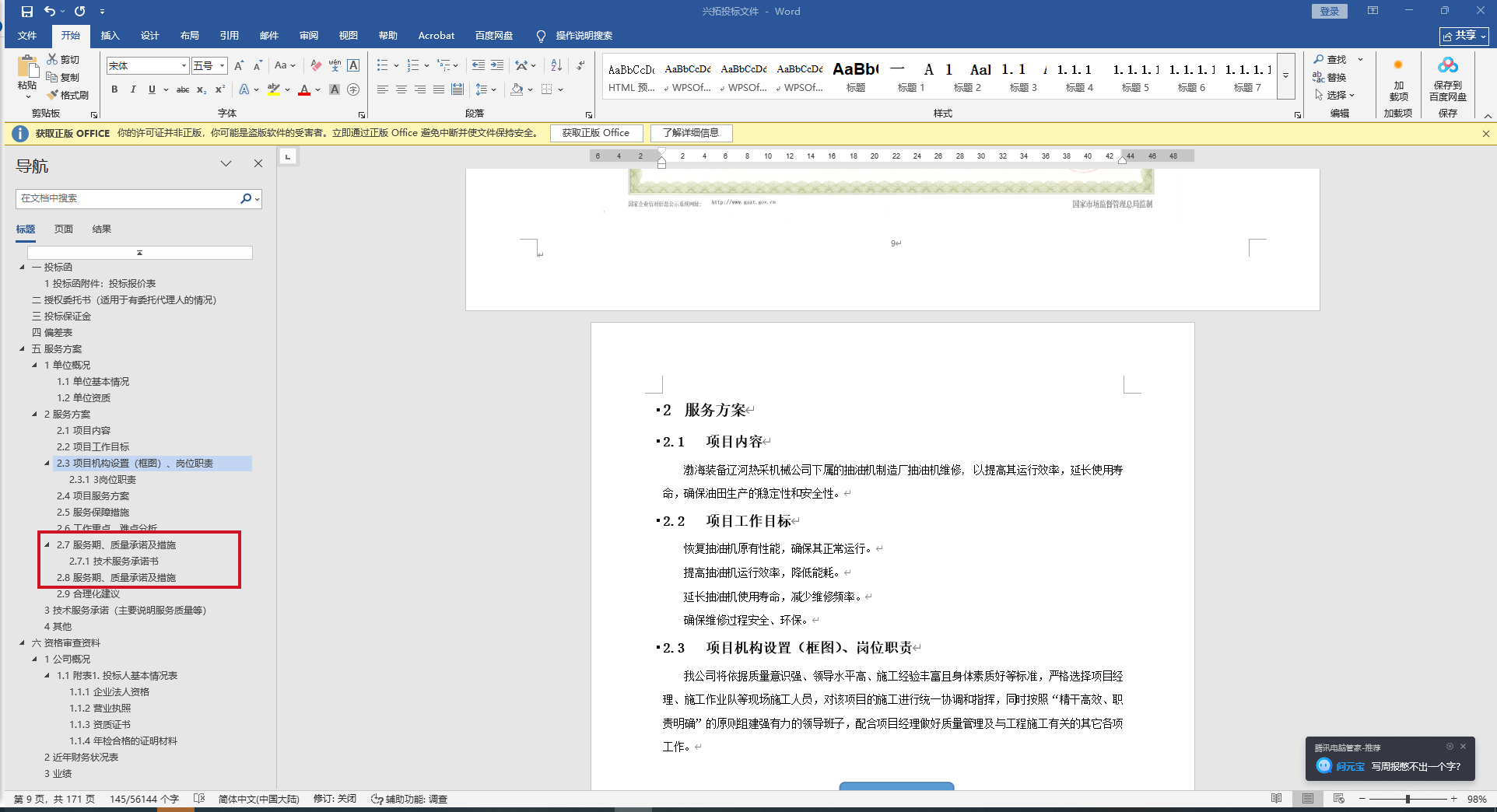Screen dimensions: 1497x812
Task: Toggle bold formatting
Action: coord(114,89)
